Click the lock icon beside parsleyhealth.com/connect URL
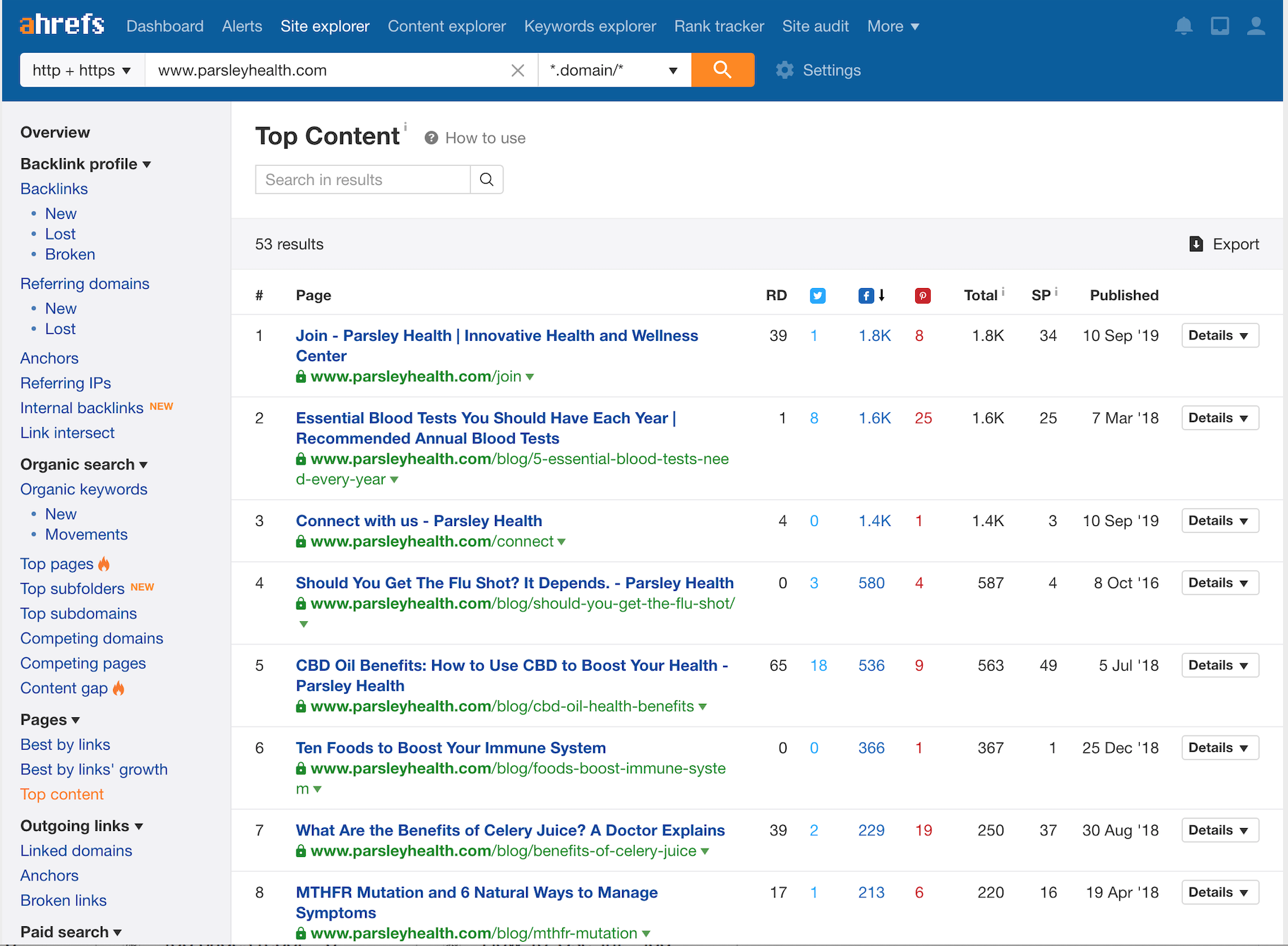The height and width of the screenshot is (946, 1288). 301,541
